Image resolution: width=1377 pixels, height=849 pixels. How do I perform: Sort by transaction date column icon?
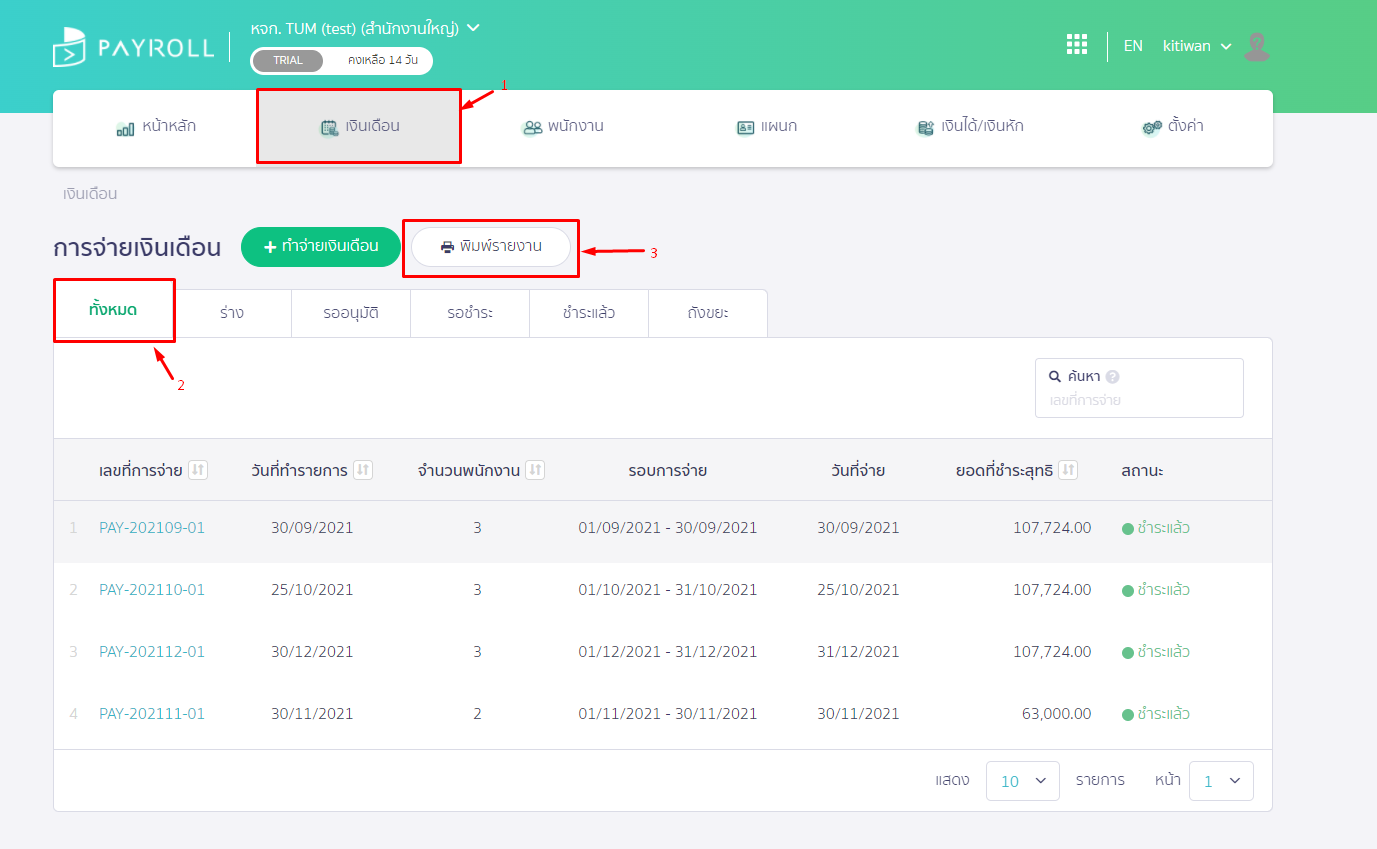pyautogui.click(x=363, y=470)
